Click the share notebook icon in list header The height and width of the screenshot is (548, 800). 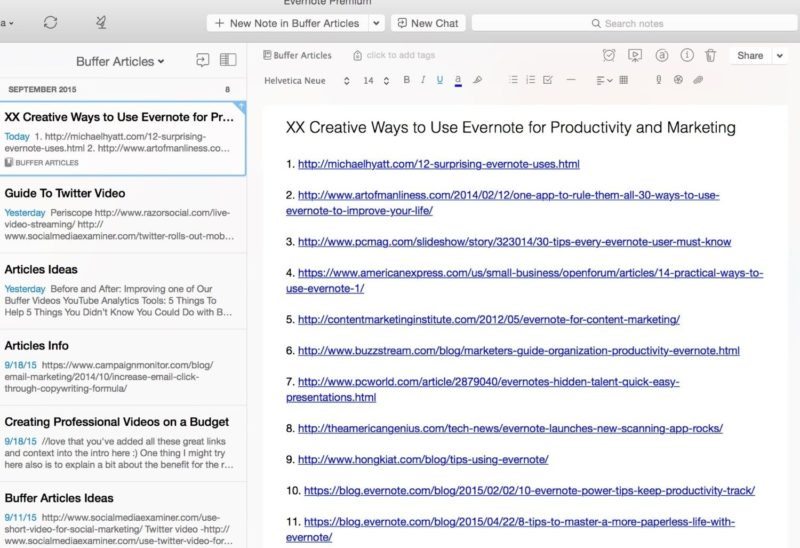(x=203, y=60)
